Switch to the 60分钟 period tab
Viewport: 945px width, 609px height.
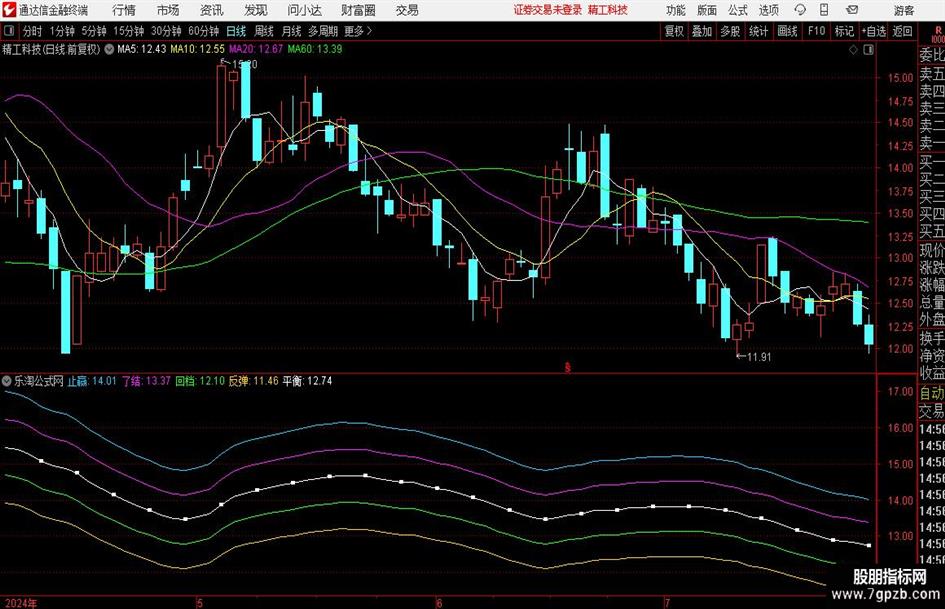coord(203,31)
